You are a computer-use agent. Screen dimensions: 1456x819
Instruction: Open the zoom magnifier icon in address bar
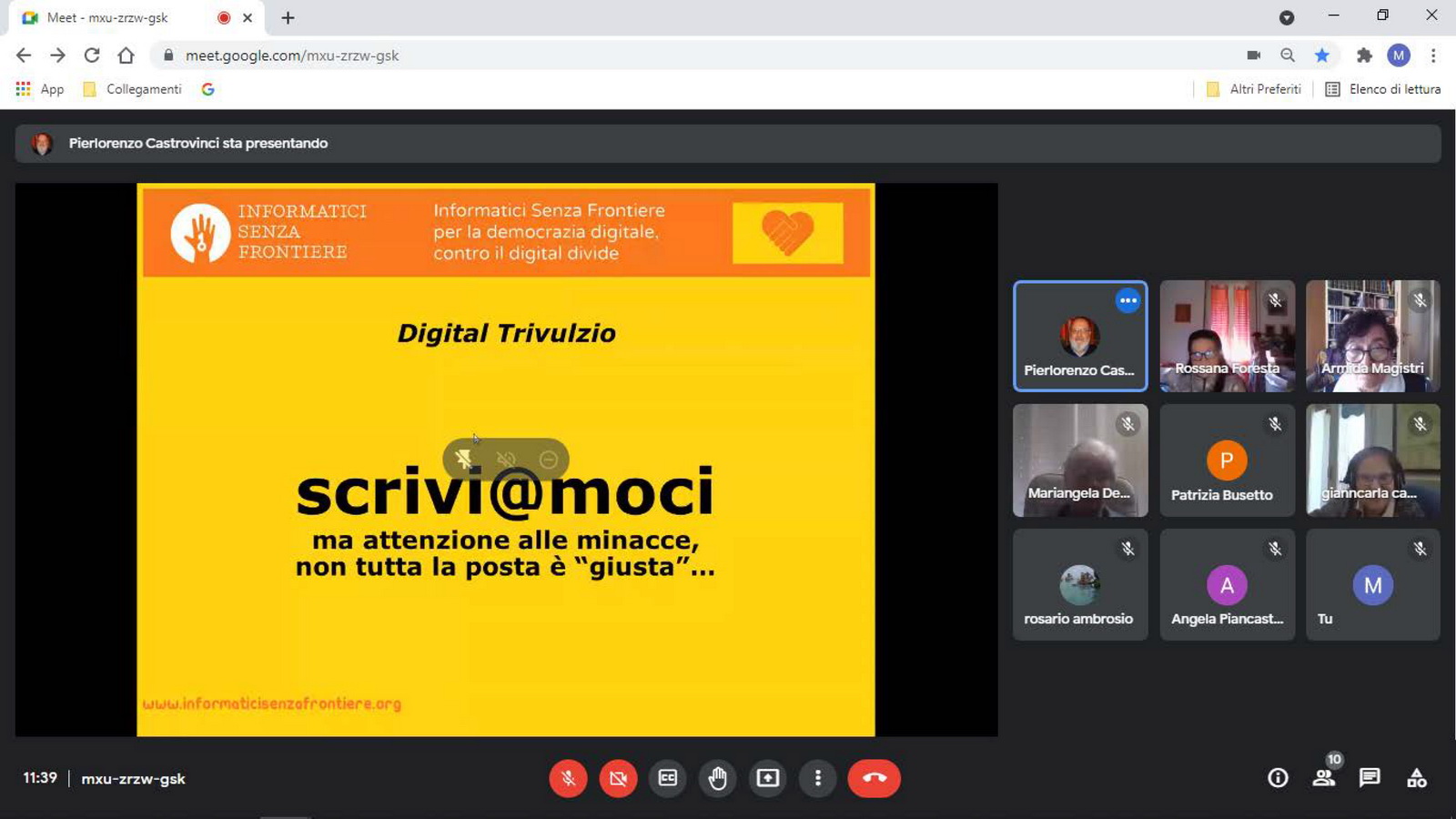(1288, 56)
